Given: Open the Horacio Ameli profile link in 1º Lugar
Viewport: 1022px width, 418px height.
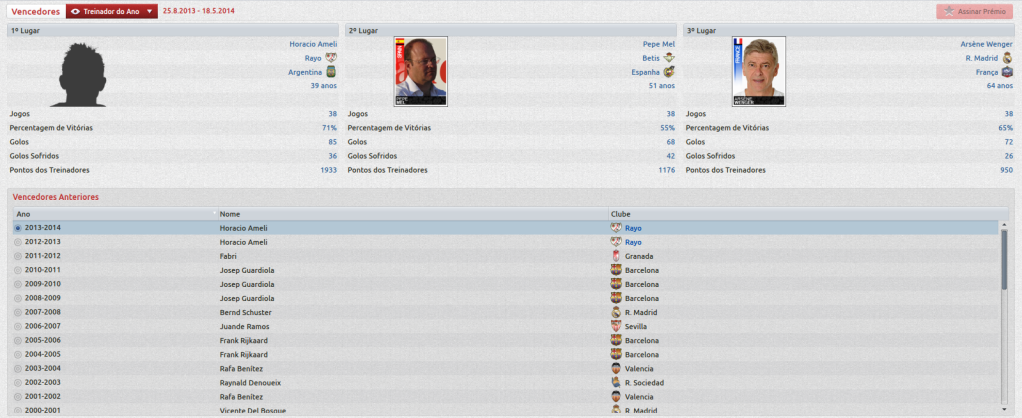Looking at the screenshot, I should point(313,44).
